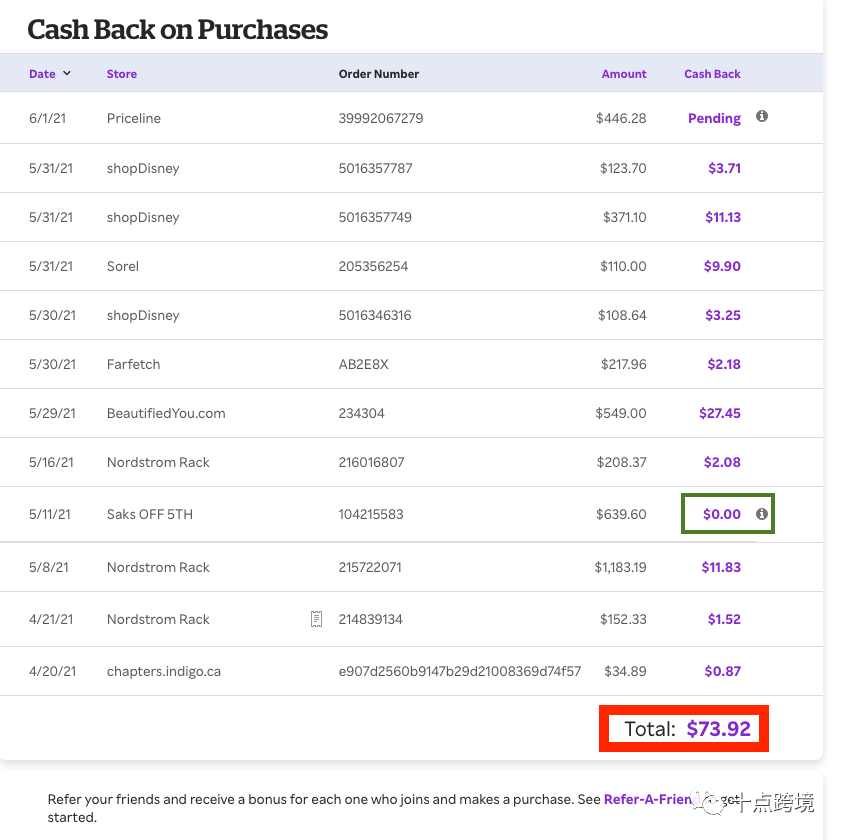Click the Order Number column header
The width and height of the screenshot is (842, 840).
379,74
